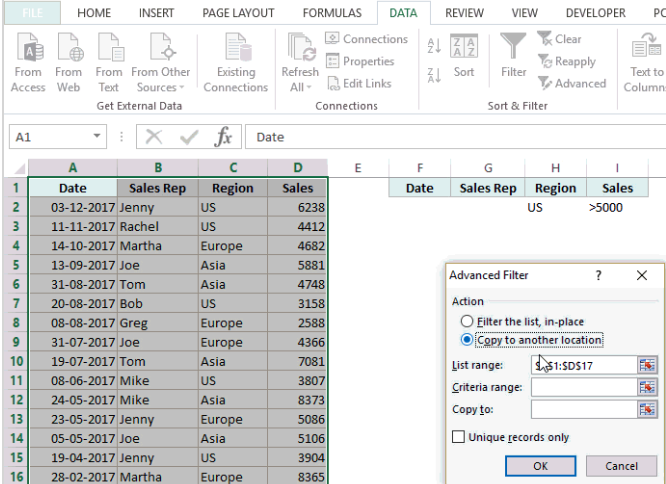Image resolution: width=666 pixels, height=484 pixels.
Task: Open the Sort dialog
Action: (x=464, y=55)
